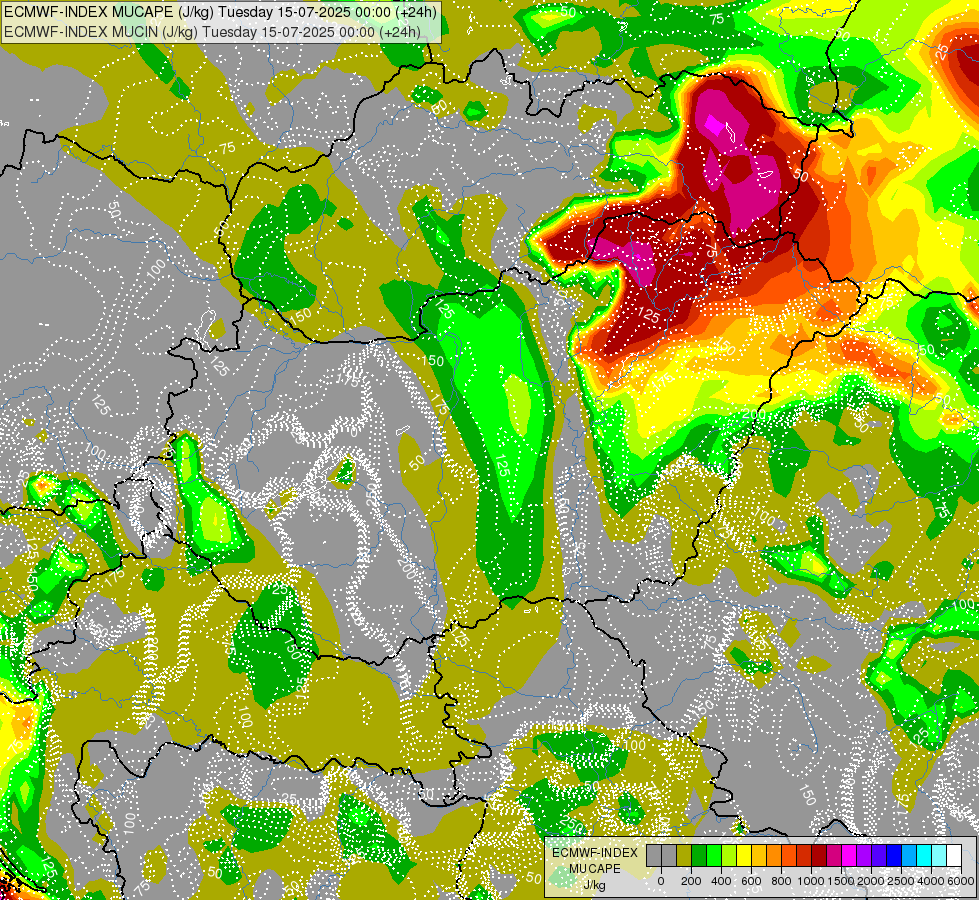Select the orange legend swatch before 800
The width and height of the screenshot is (979, 900).
pos(774,855)
